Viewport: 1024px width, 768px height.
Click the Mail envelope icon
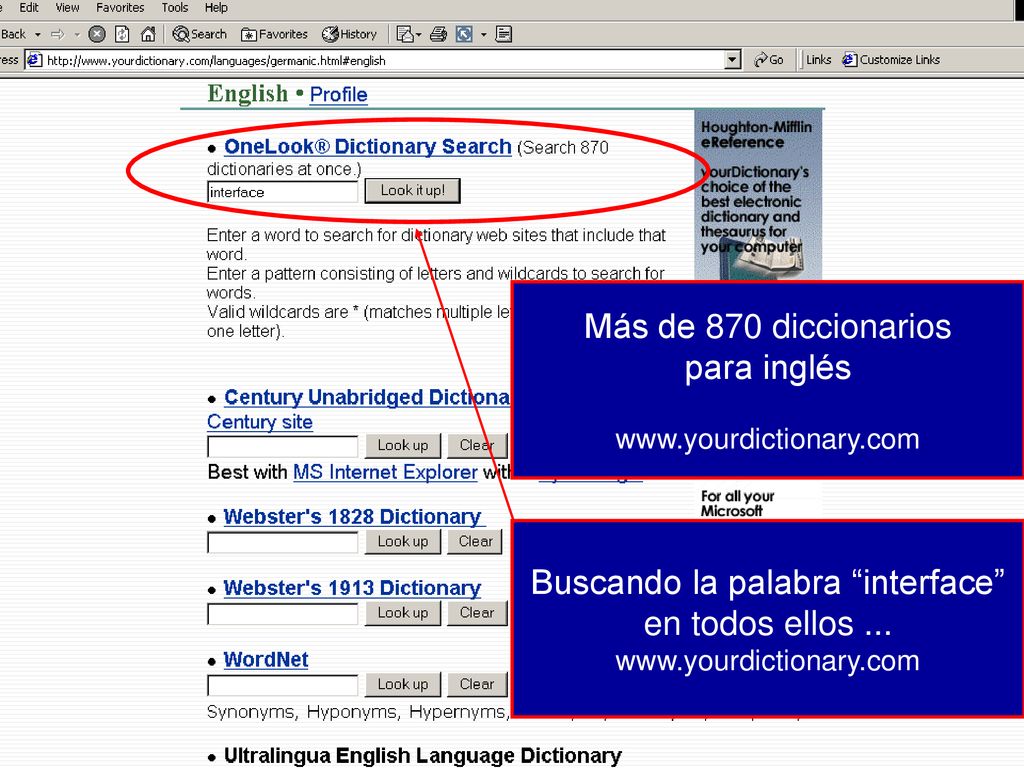tap(404, 34)
